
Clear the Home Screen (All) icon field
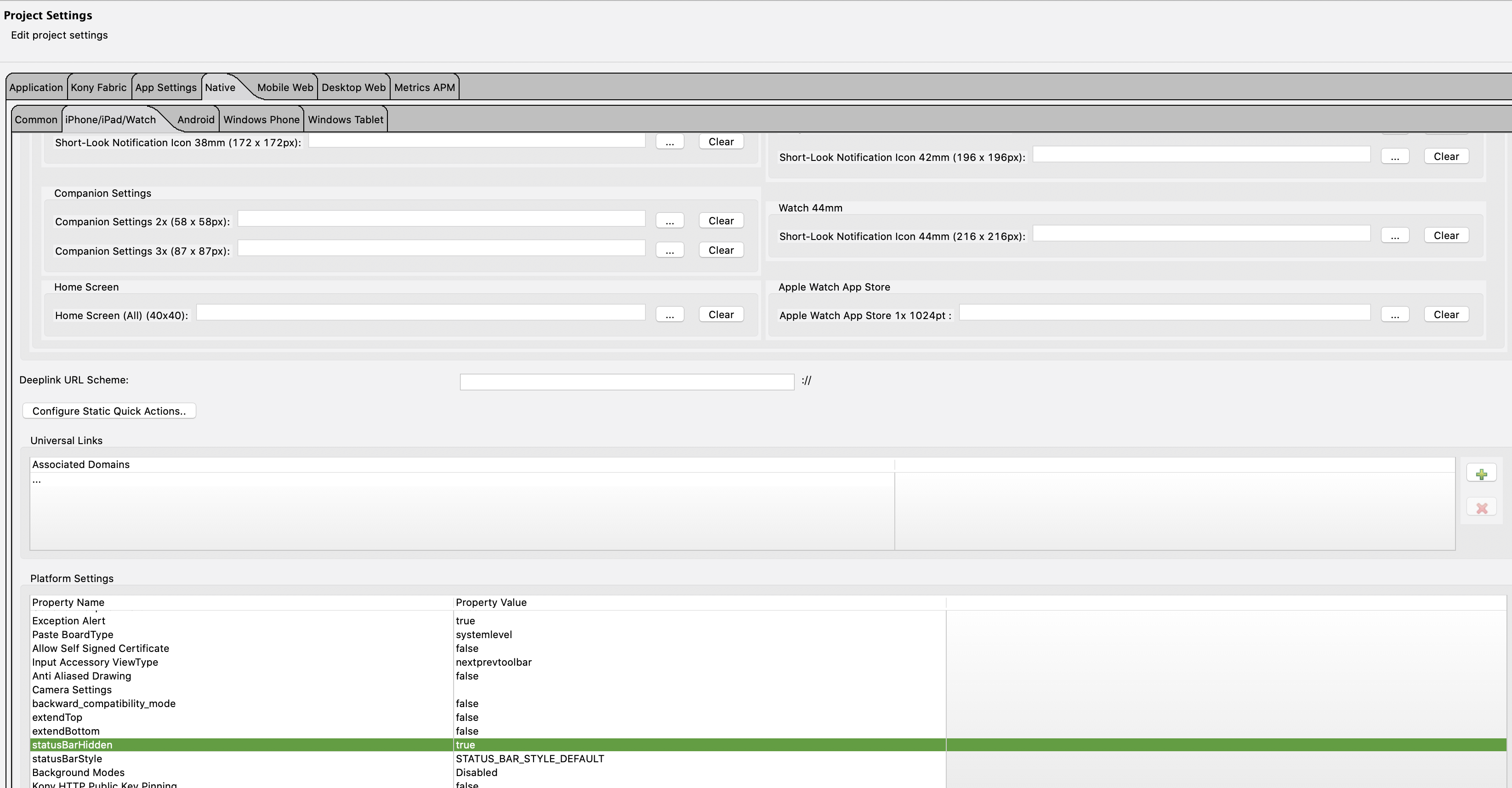click(x=721, y=315)
